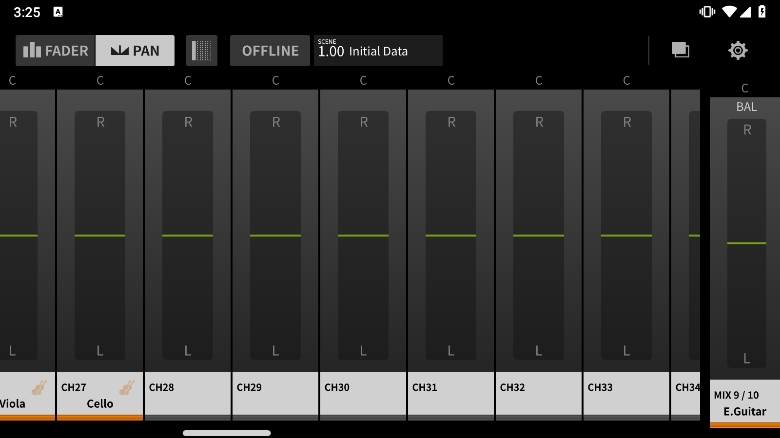Click the CH28 pan slider center line

coord(188,235)
